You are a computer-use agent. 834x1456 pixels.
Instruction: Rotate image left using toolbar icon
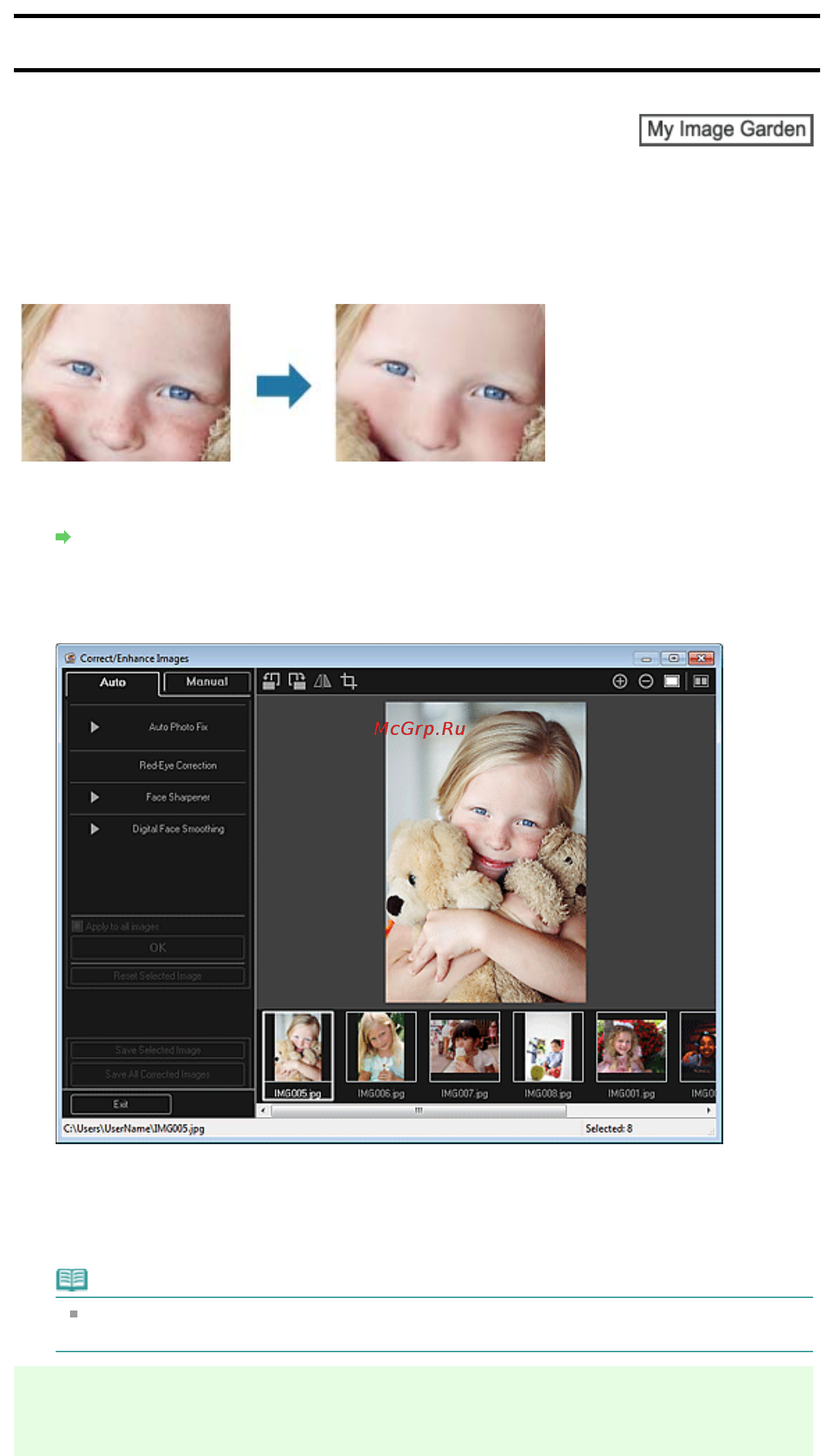pyautogui.click(x=271, y=681)
